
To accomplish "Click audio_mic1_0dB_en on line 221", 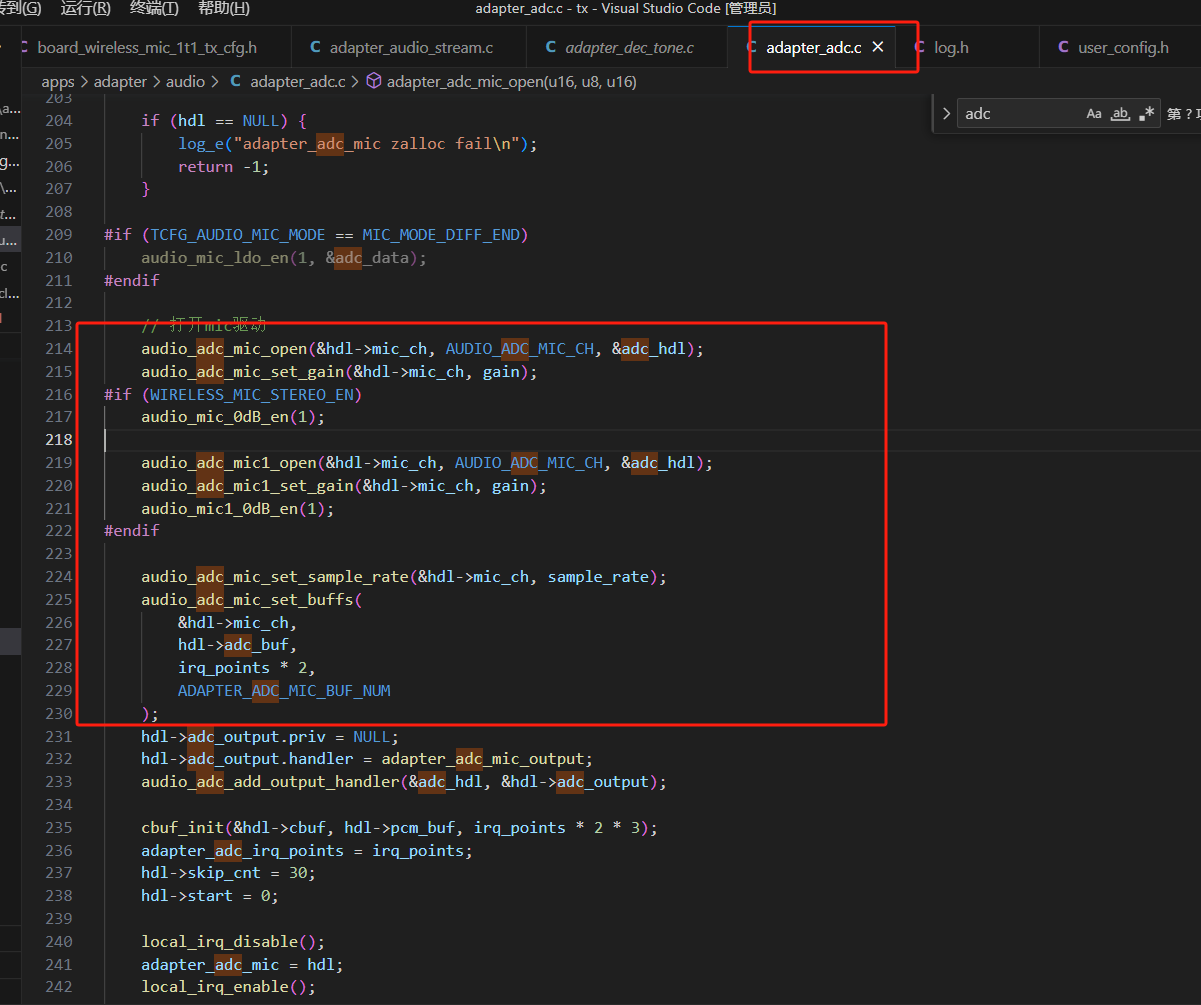I will (220, 509).
